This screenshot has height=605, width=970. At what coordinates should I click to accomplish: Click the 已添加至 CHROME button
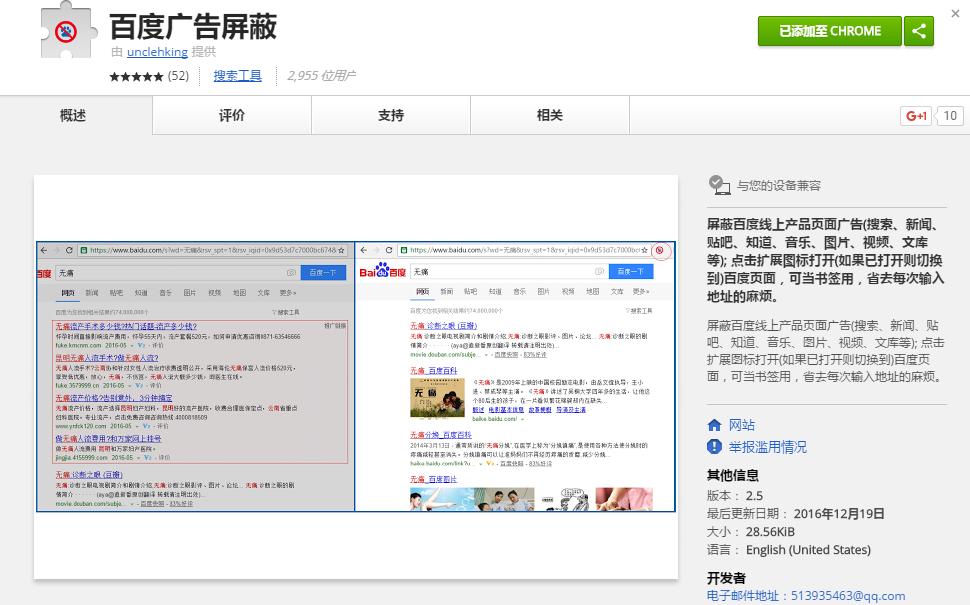tap(829, 31)
